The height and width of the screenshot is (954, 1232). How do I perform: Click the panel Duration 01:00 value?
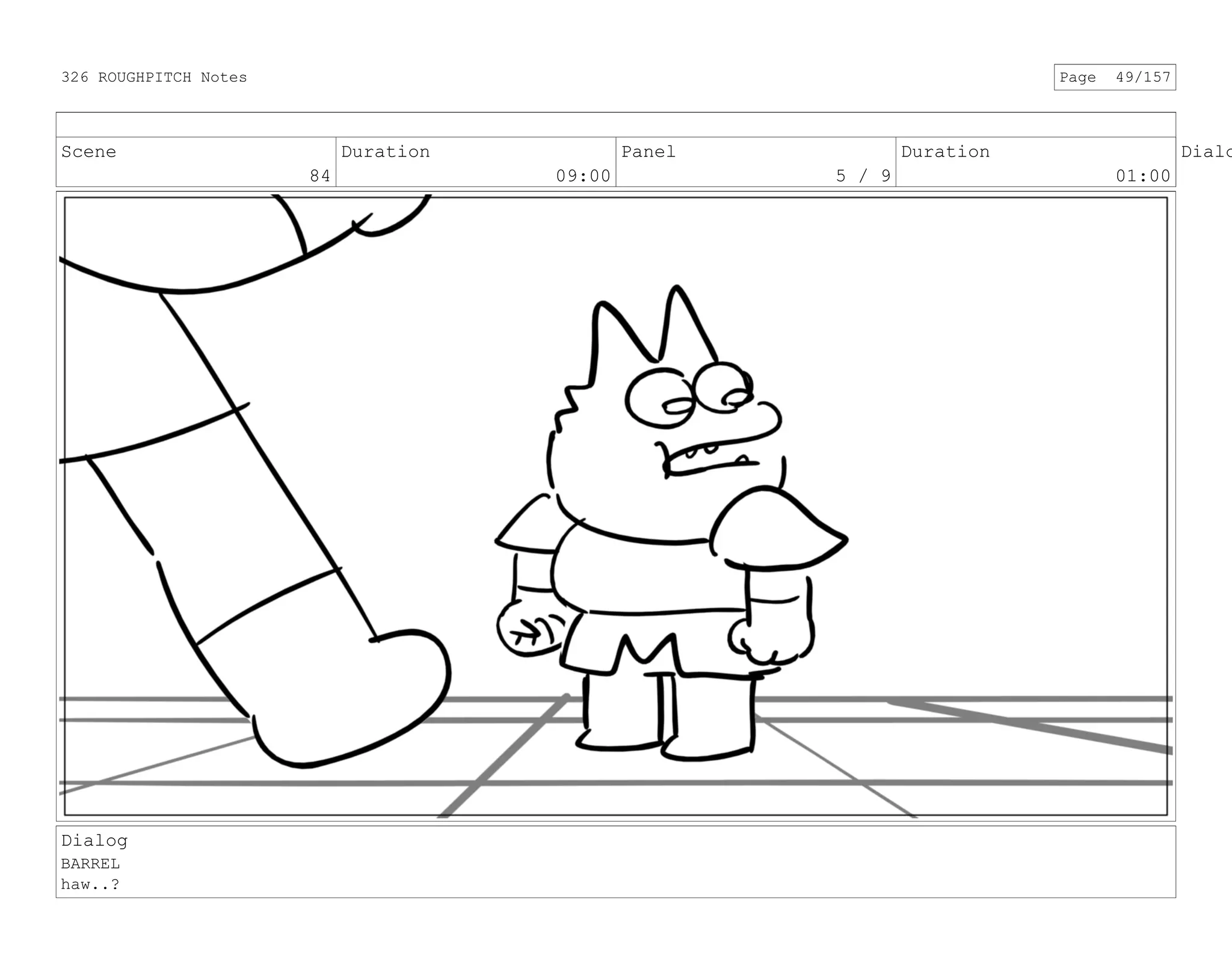pyautogui.click(x=1142, y=176)
